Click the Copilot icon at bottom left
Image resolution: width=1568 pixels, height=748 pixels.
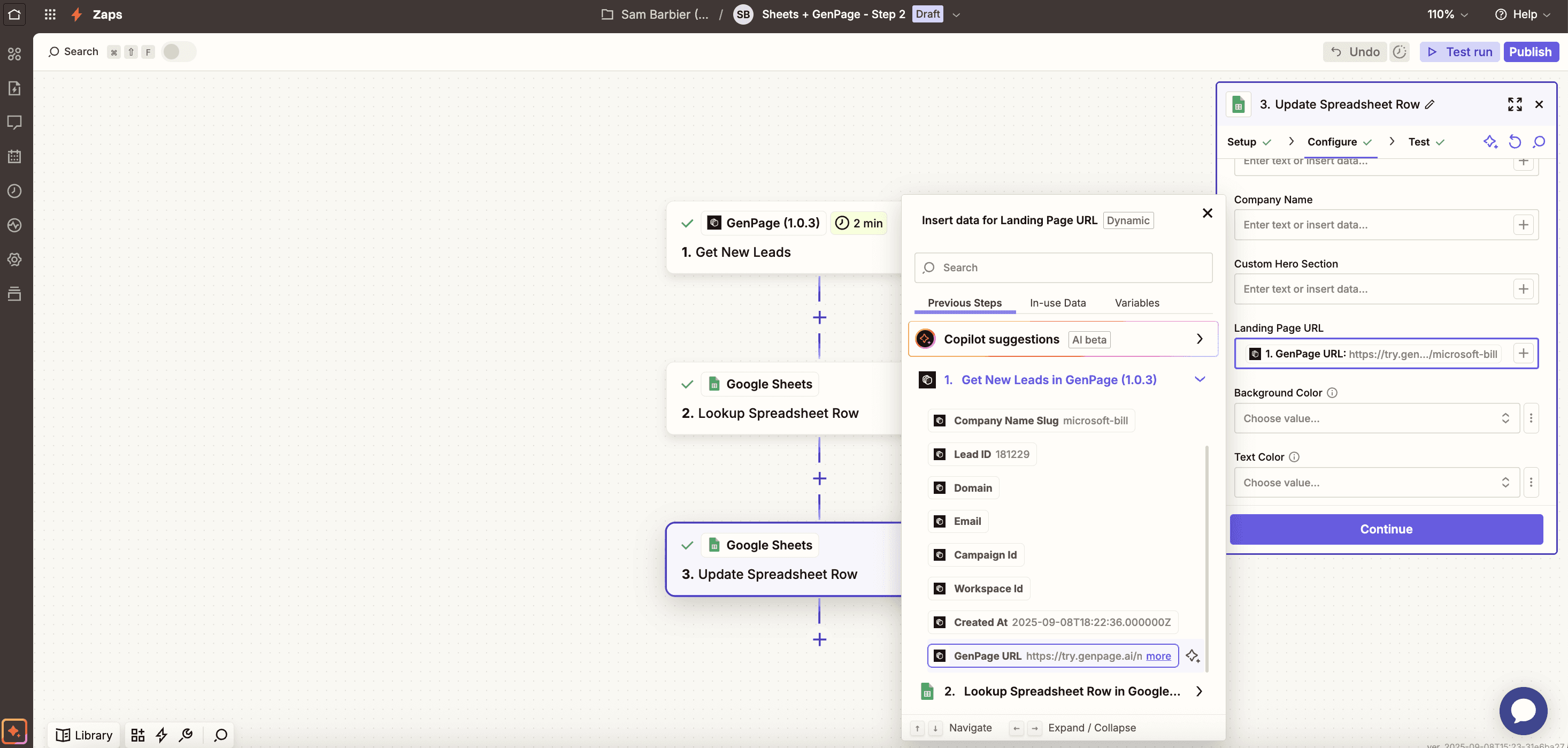(14, 730)
